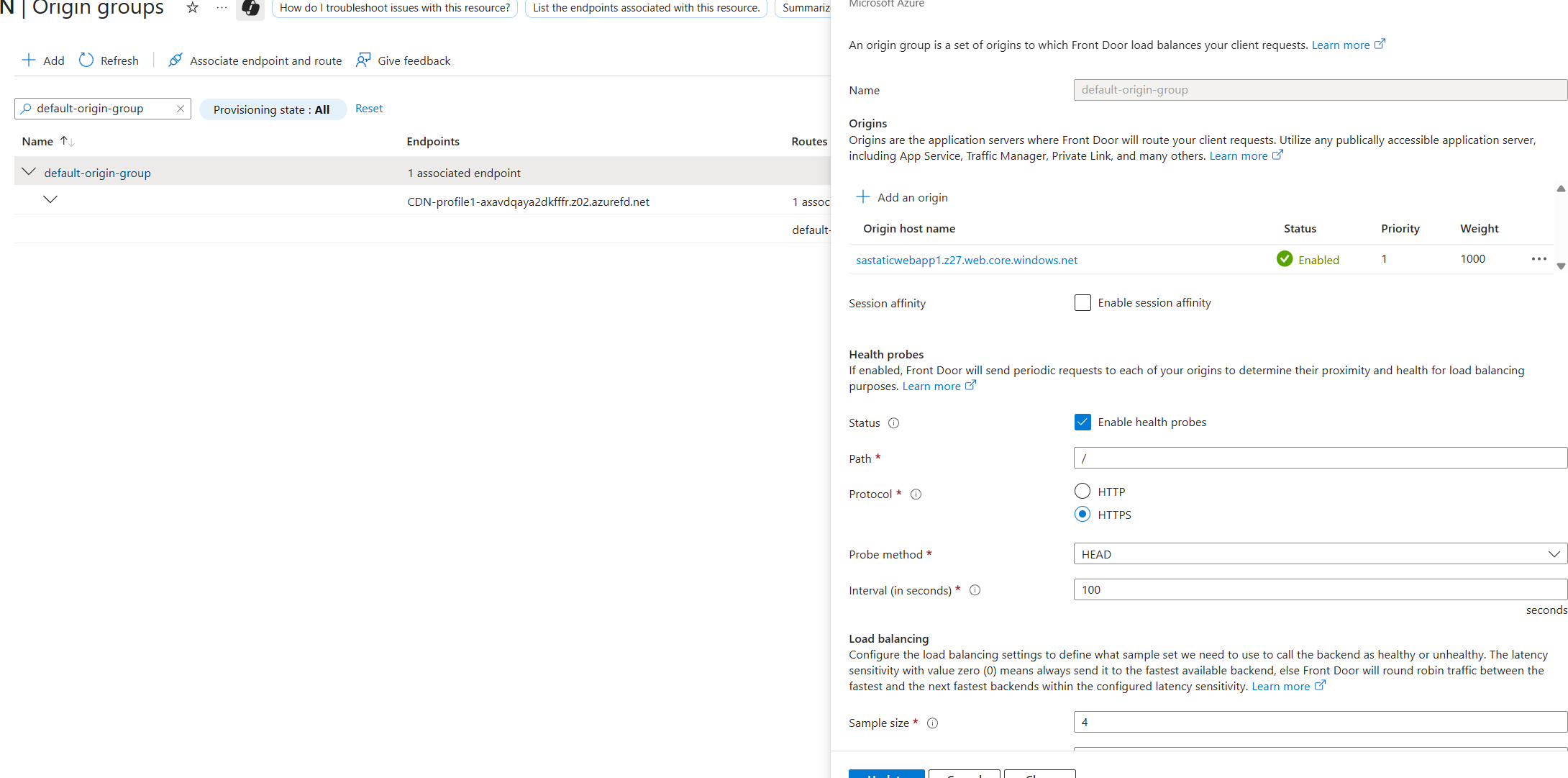This screenshot has width=1568, height=778.
Task: Uncheck Enable health probes
Action: click(1082, 422)
